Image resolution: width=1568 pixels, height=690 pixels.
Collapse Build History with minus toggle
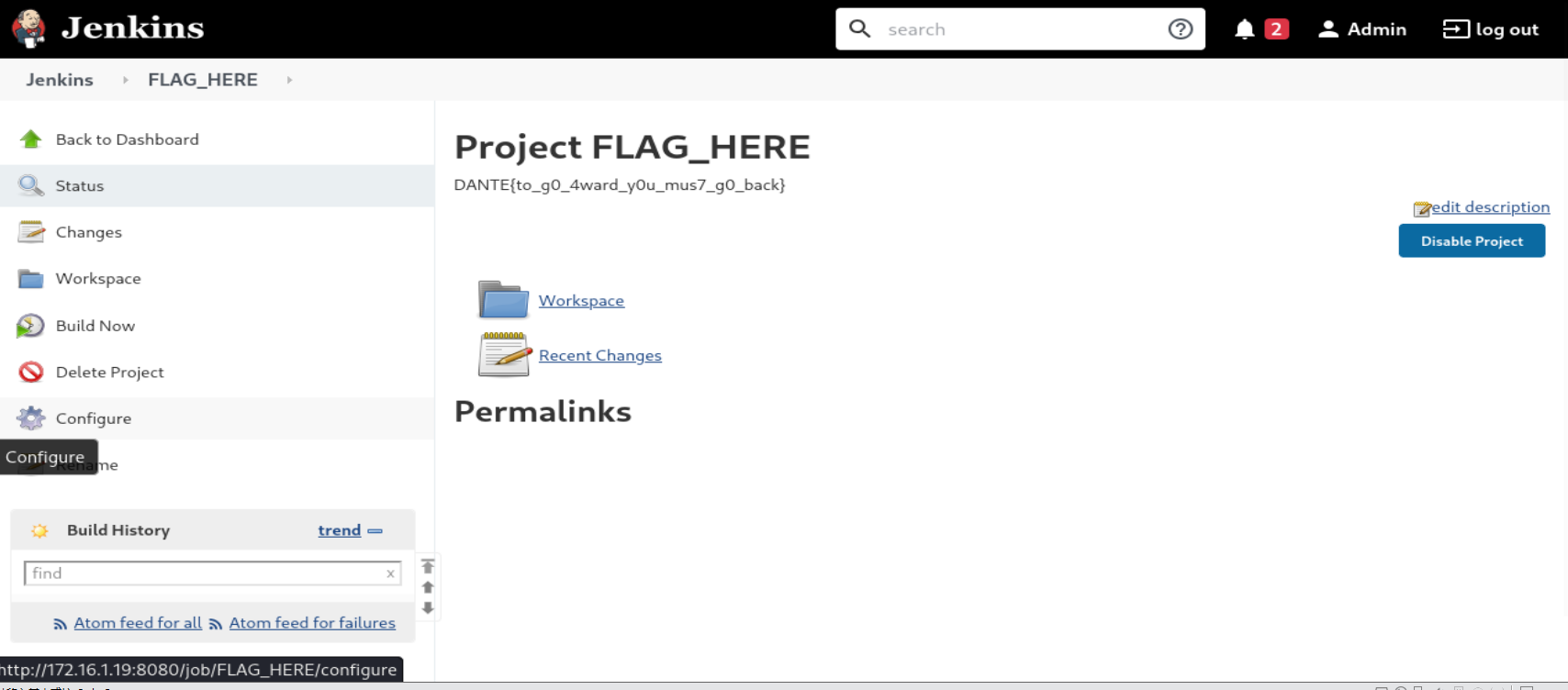coord(375,530)
